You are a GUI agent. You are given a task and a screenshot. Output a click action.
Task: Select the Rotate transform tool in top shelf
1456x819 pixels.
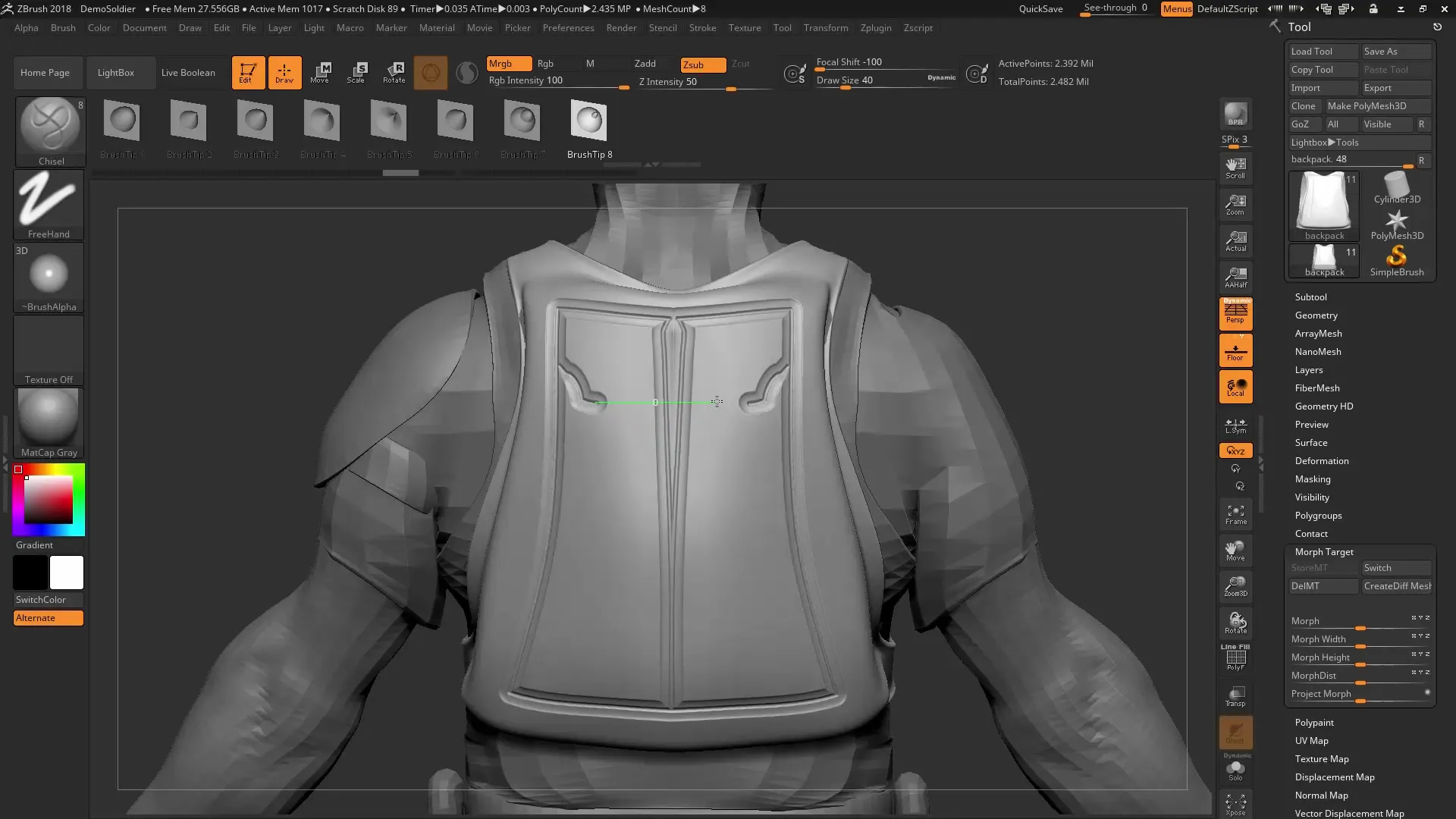point(394,73)
